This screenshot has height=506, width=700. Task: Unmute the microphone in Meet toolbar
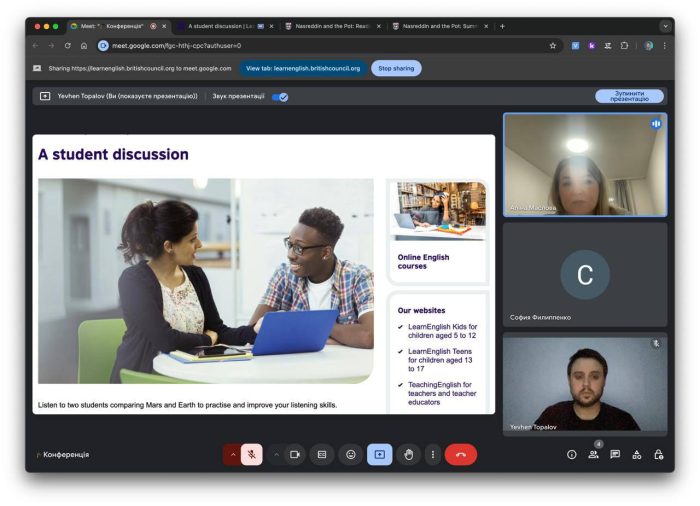tap(252, 454)
